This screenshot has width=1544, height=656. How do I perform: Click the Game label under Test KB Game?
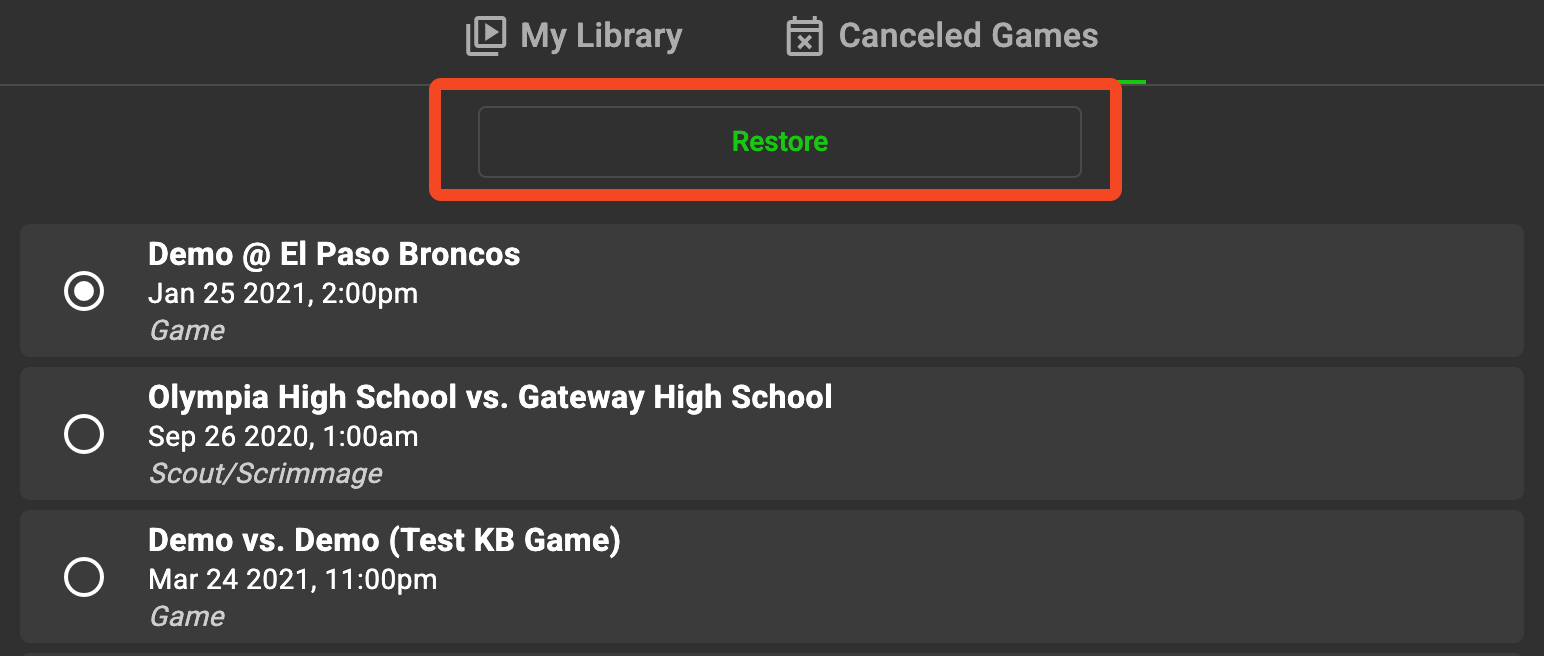187,616
